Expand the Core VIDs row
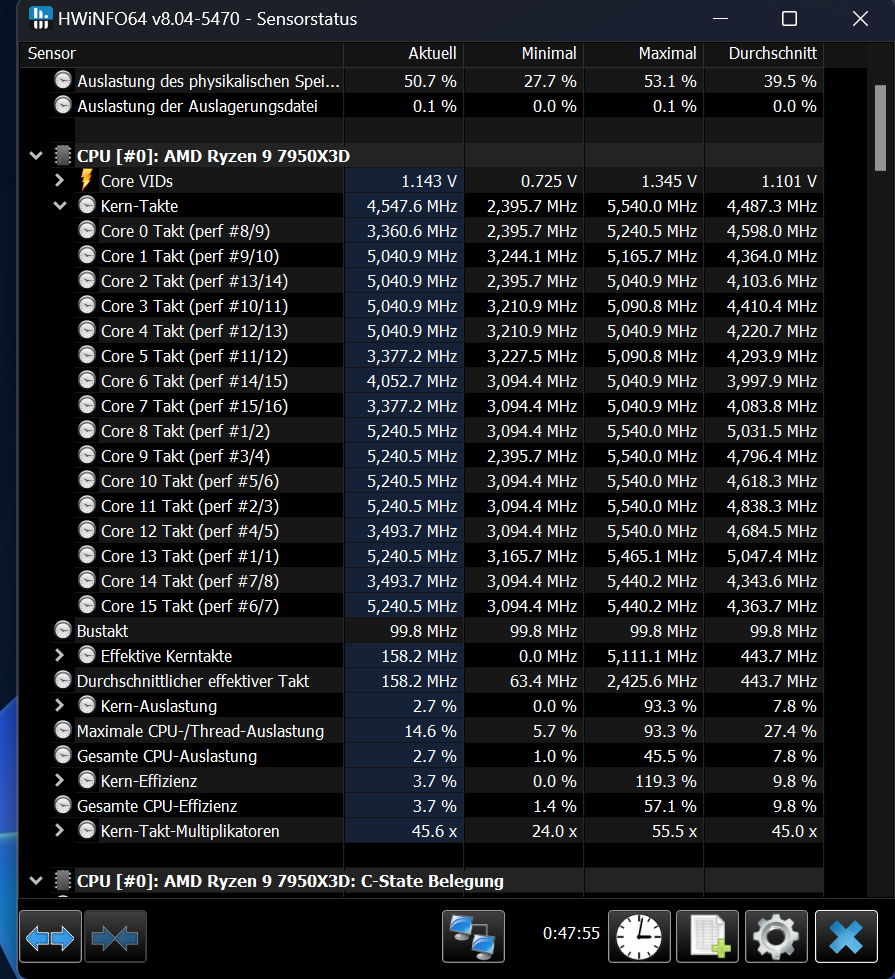 59,180
